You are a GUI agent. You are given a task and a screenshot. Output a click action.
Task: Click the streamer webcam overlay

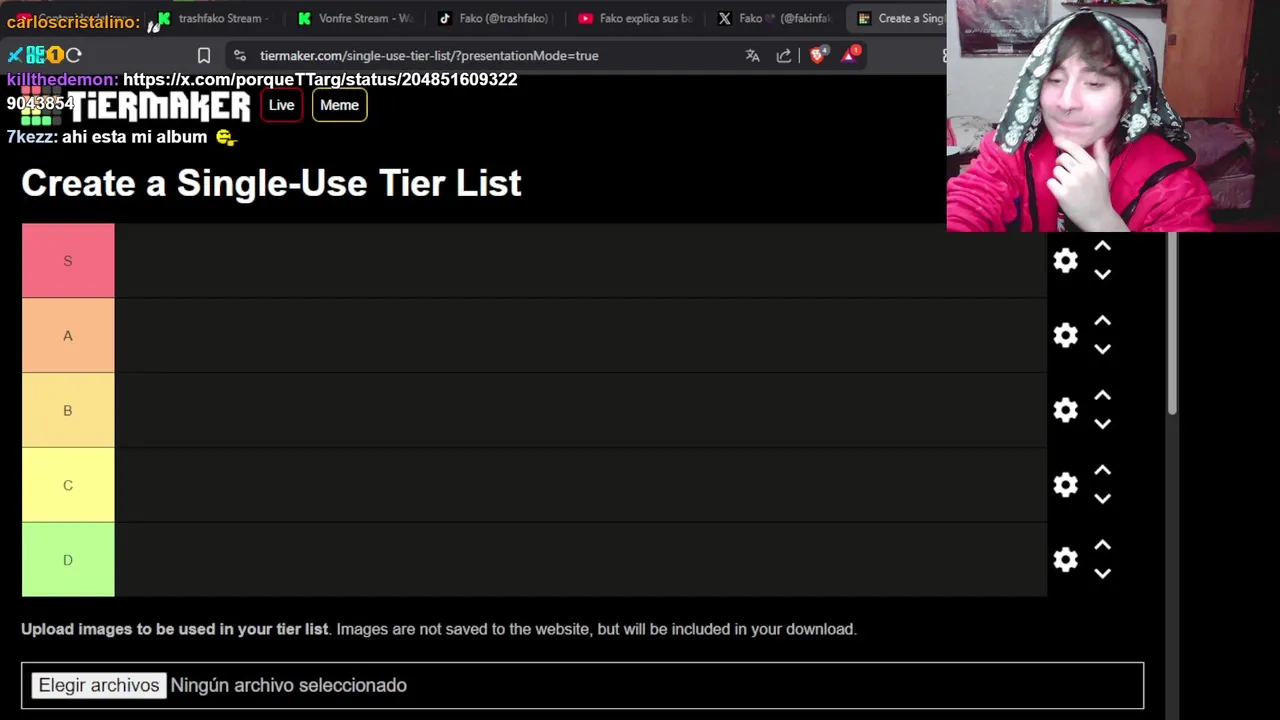(1113, 116)
